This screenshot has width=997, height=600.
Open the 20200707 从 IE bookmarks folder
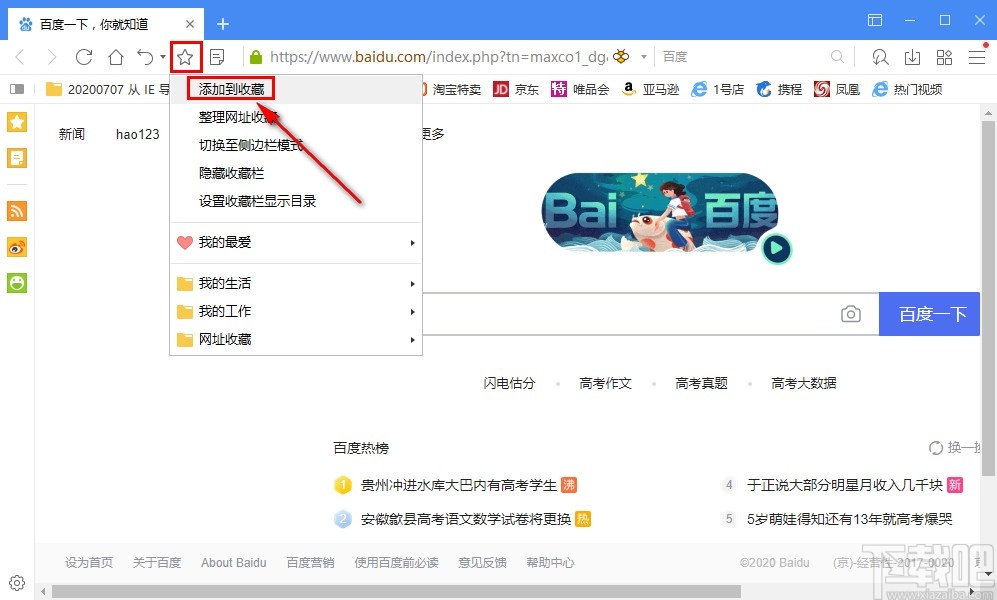point(108,90)
